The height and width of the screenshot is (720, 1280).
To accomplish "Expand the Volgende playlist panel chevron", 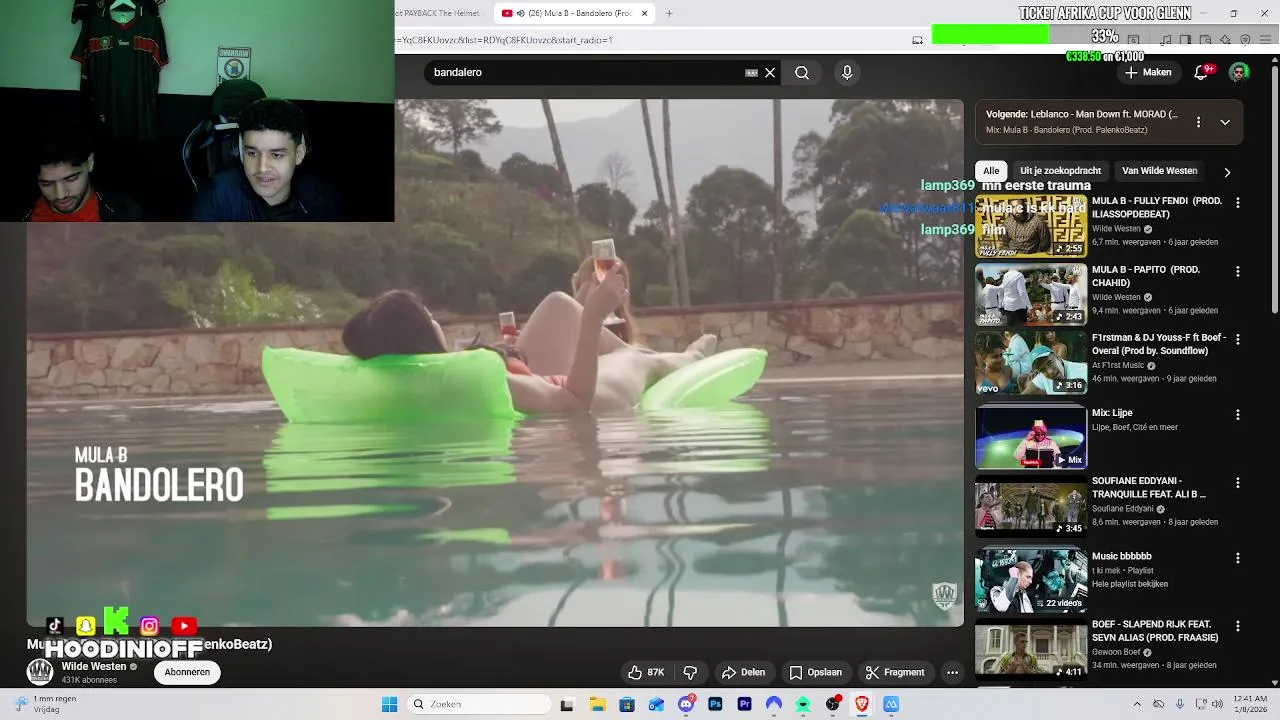I will [x=1225, y=122].
